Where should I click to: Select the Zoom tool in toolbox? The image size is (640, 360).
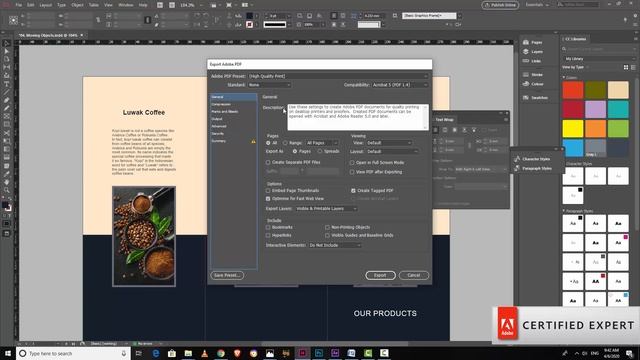[7, 190]
